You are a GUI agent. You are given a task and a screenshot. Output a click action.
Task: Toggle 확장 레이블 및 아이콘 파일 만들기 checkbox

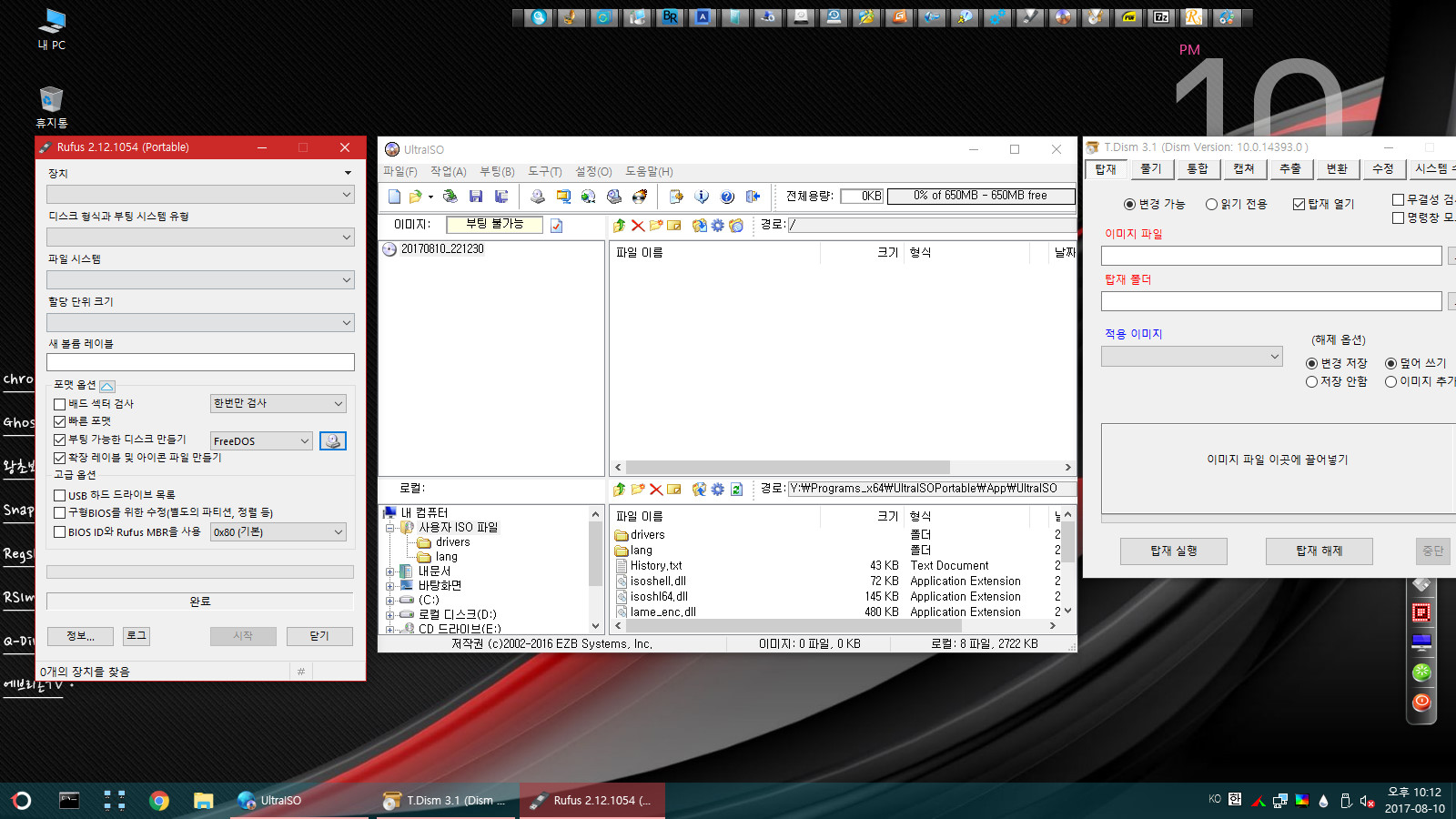(59, 458)
